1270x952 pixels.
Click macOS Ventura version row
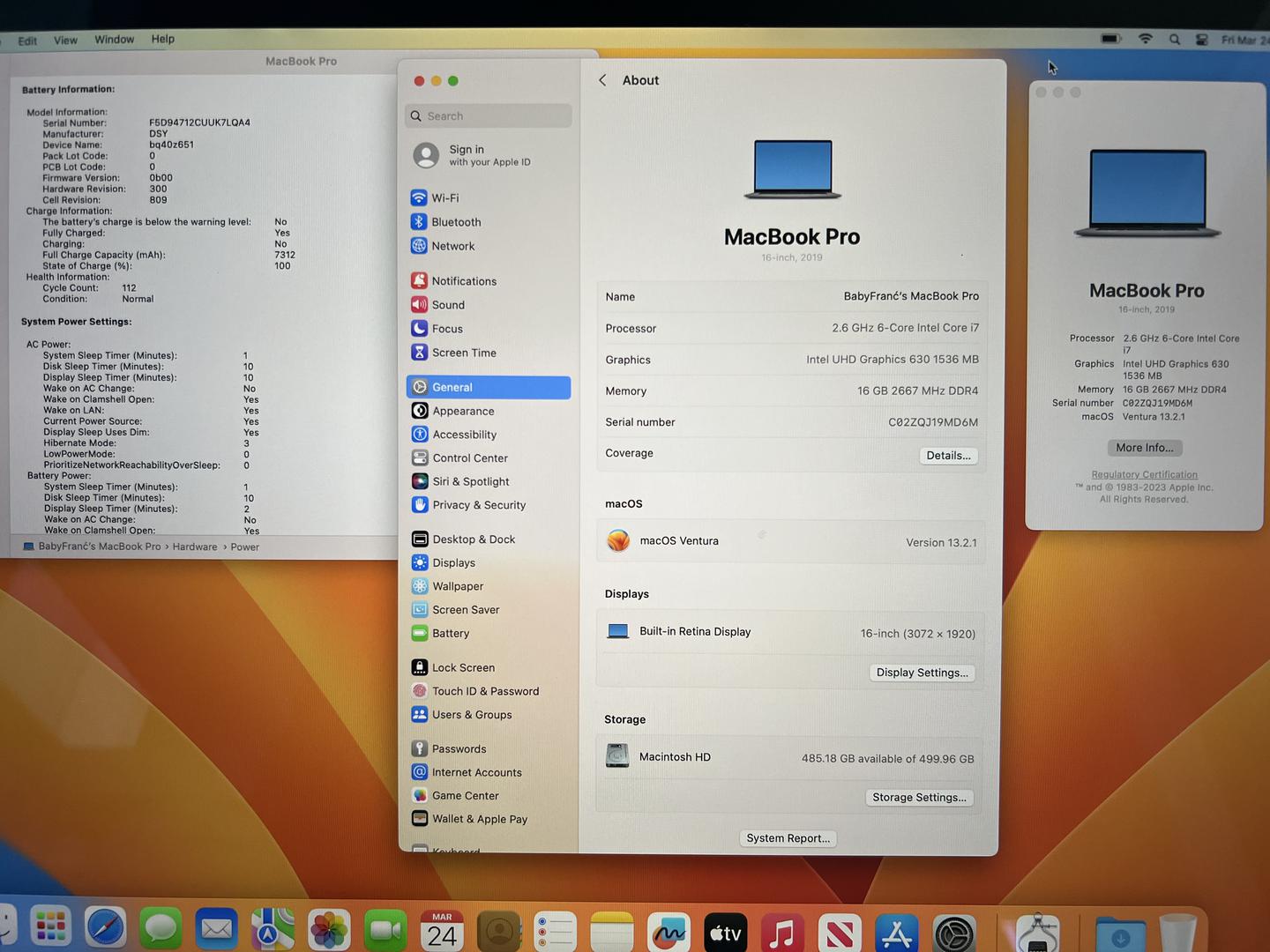click(x=791, y=541)
